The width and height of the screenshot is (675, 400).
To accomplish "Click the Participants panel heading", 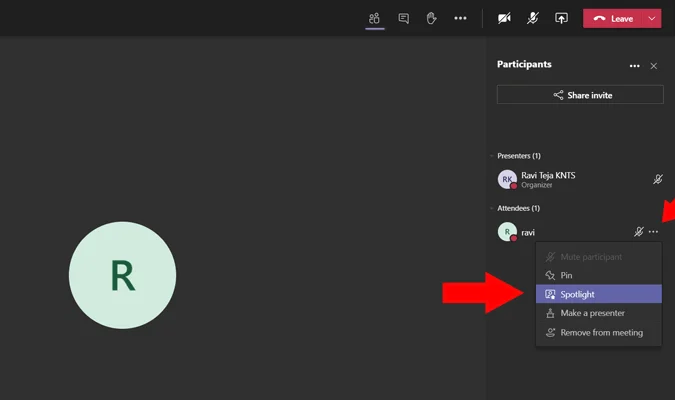I will tap(524, 64).
